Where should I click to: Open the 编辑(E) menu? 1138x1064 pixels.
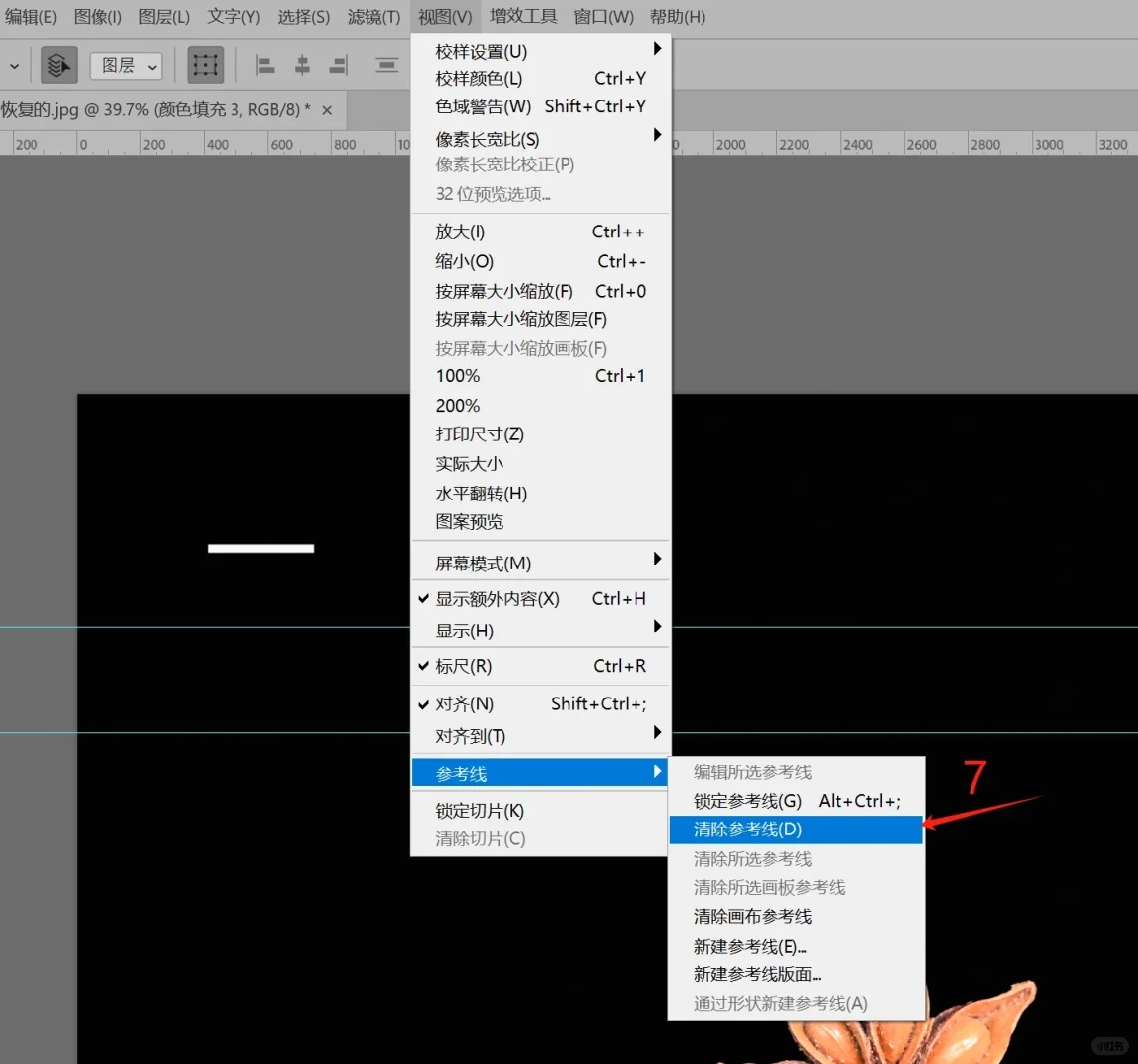(31, 16)
